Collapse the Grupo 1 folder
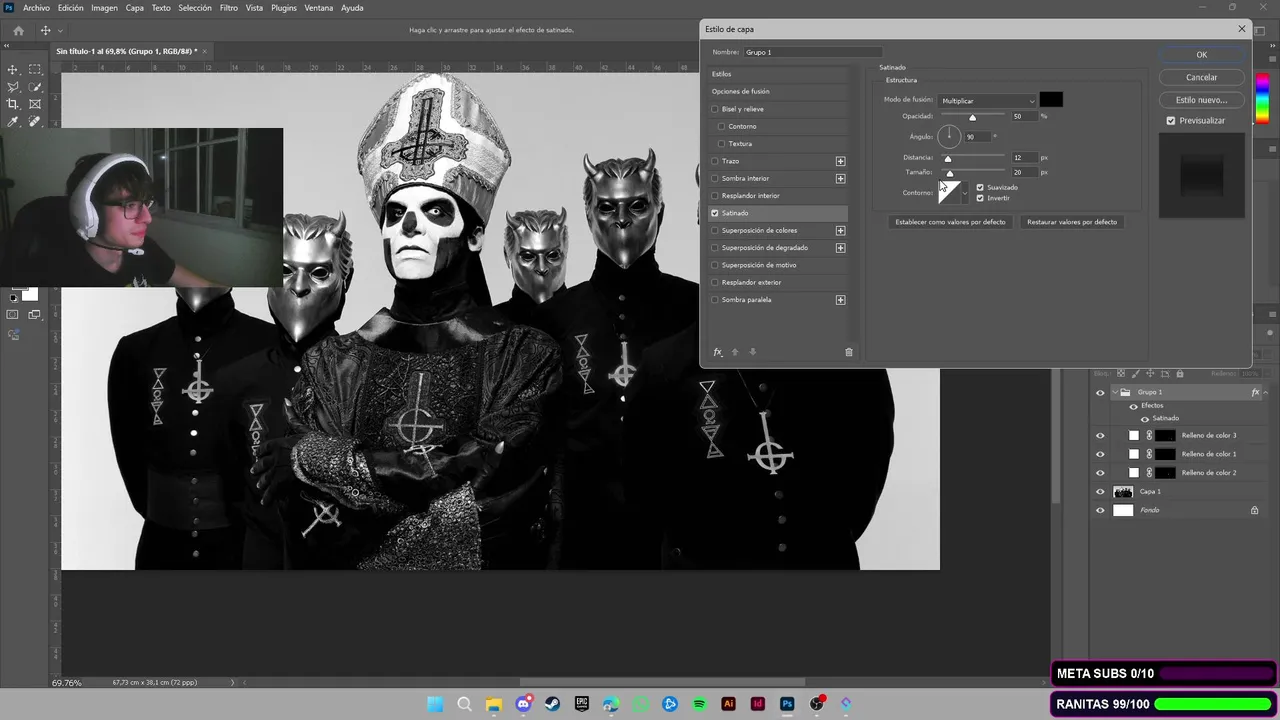The height and width of the screenshot is (720, 1280). 1114,392
